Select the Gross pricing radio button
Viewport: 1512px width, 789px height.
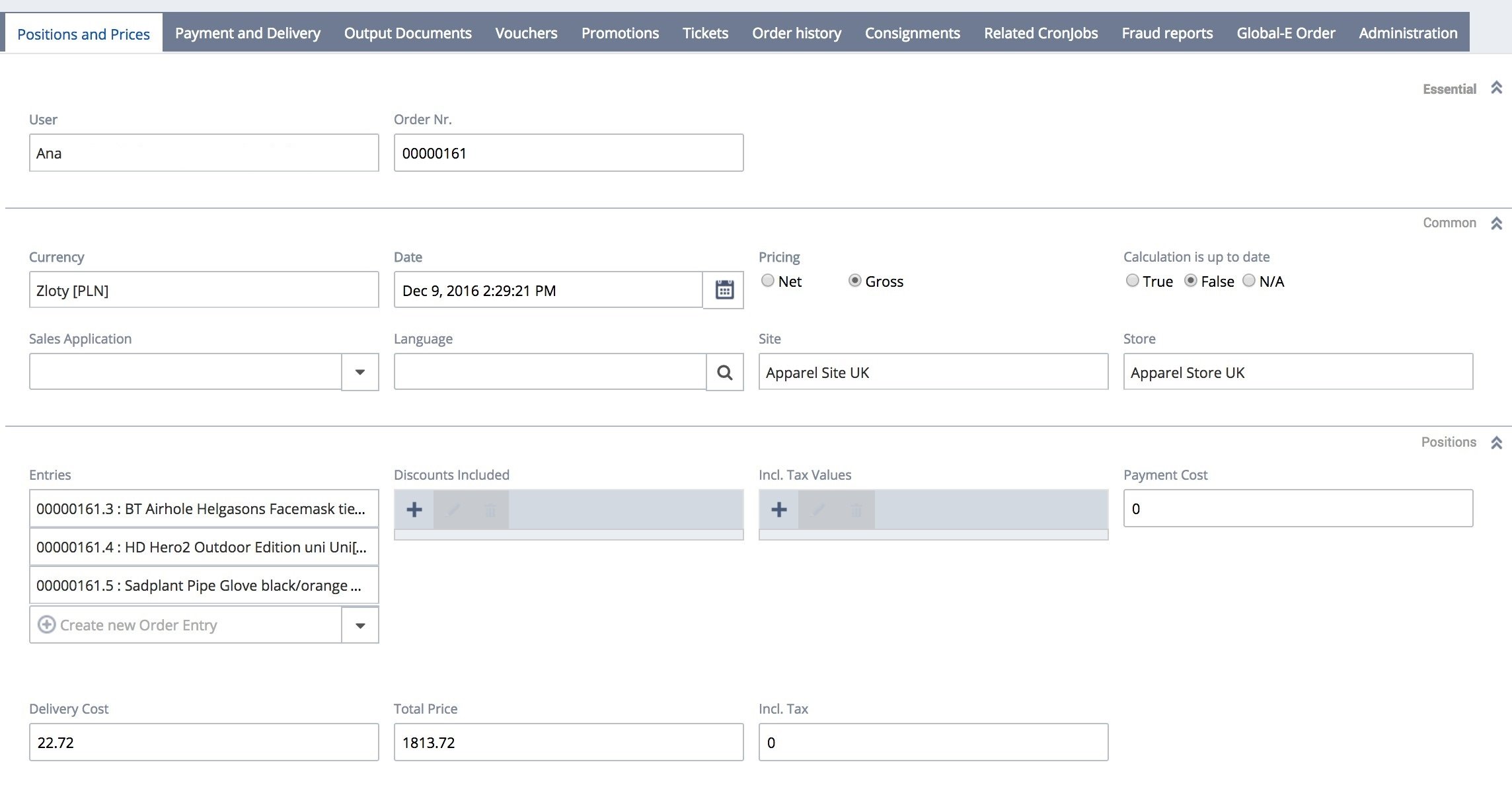click(855, 281)
